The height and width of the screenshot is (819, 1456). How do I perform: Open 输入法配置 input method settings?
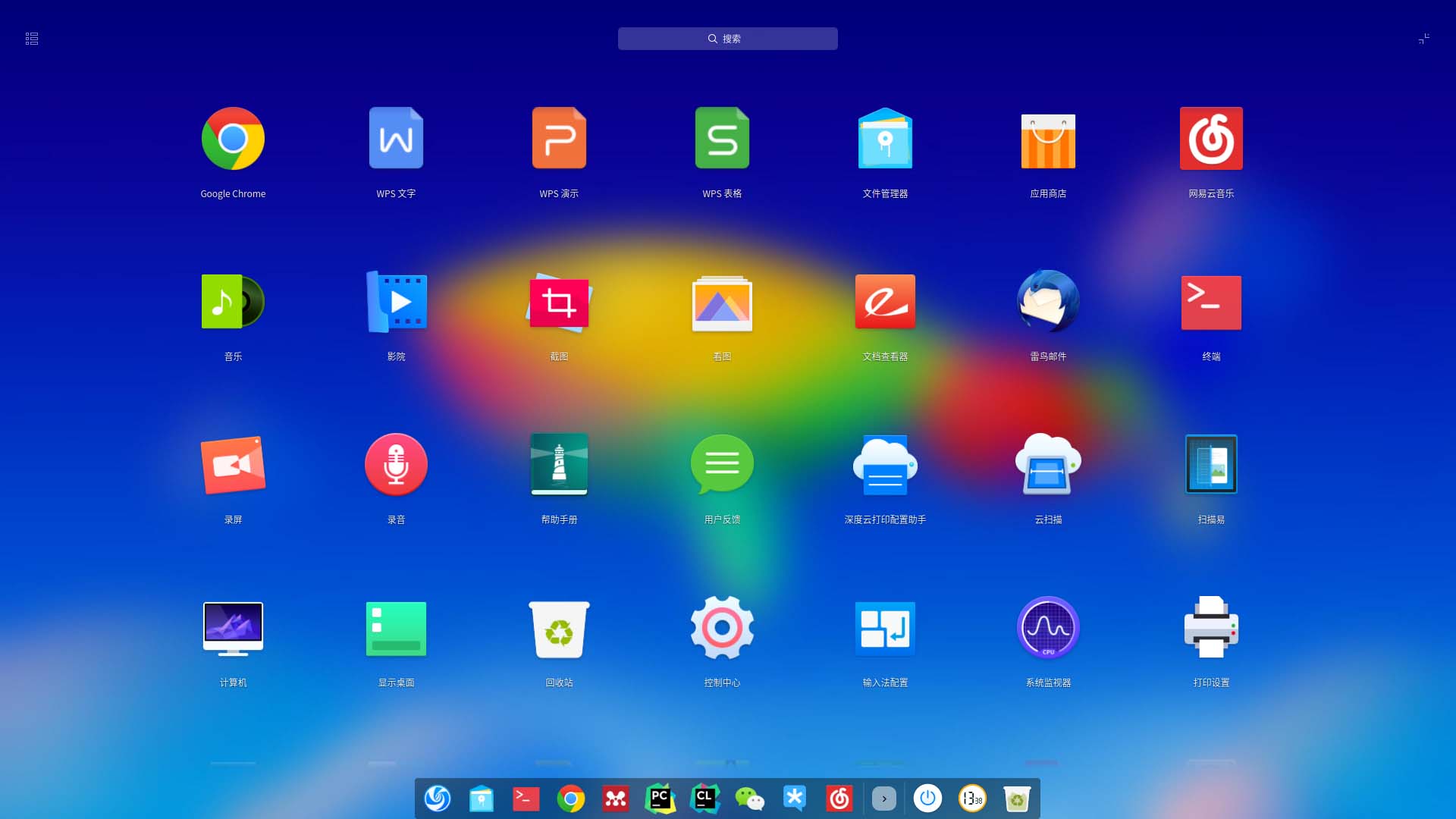(x=885, y=629)
